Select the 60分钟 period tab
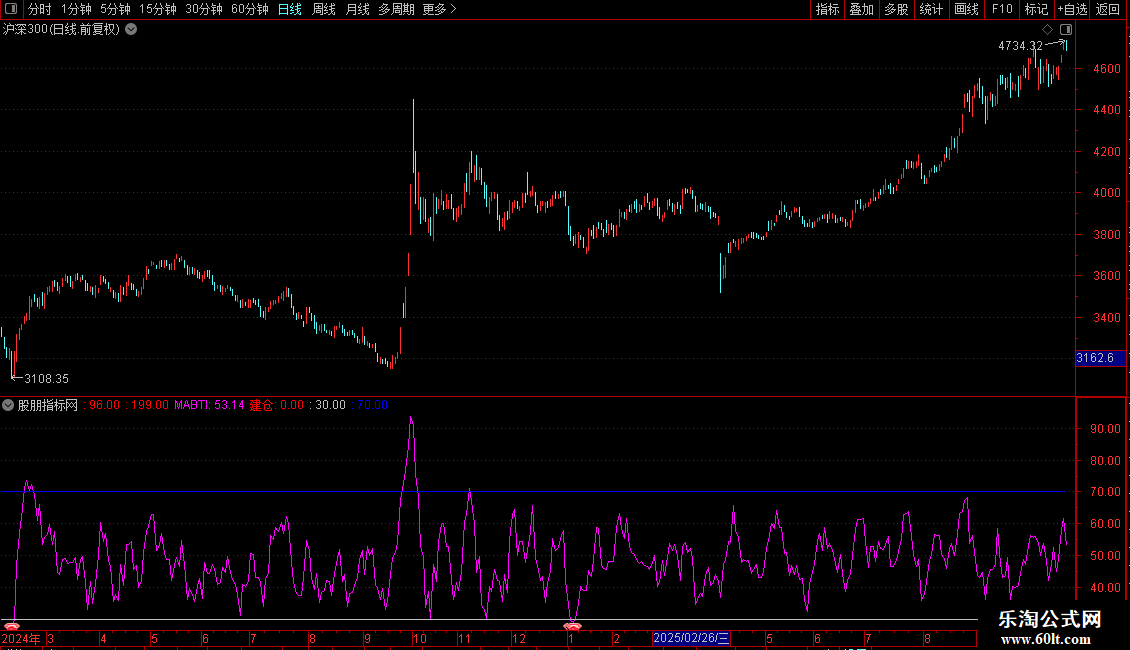The image size is (1130, 650). (250, 9)
